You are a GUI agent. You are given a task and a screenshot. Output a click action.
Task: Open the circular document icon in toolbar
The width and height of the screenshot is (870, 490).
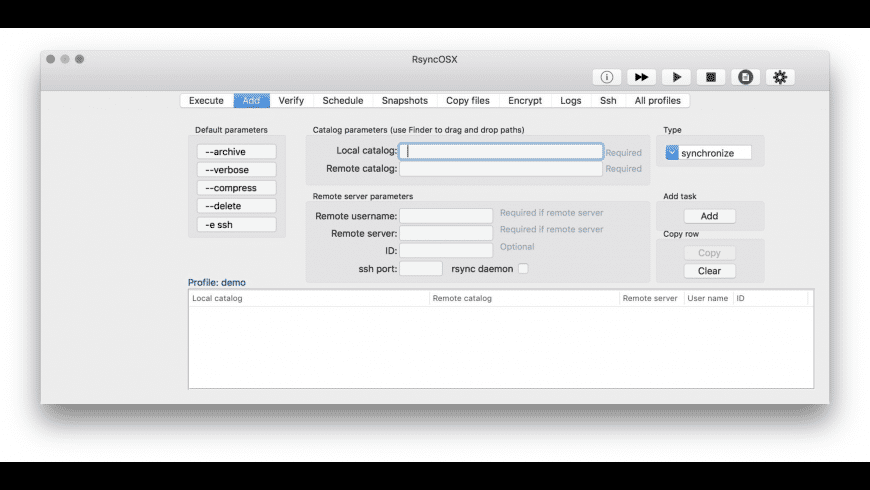pyautogui.click(x=745, y=77)
